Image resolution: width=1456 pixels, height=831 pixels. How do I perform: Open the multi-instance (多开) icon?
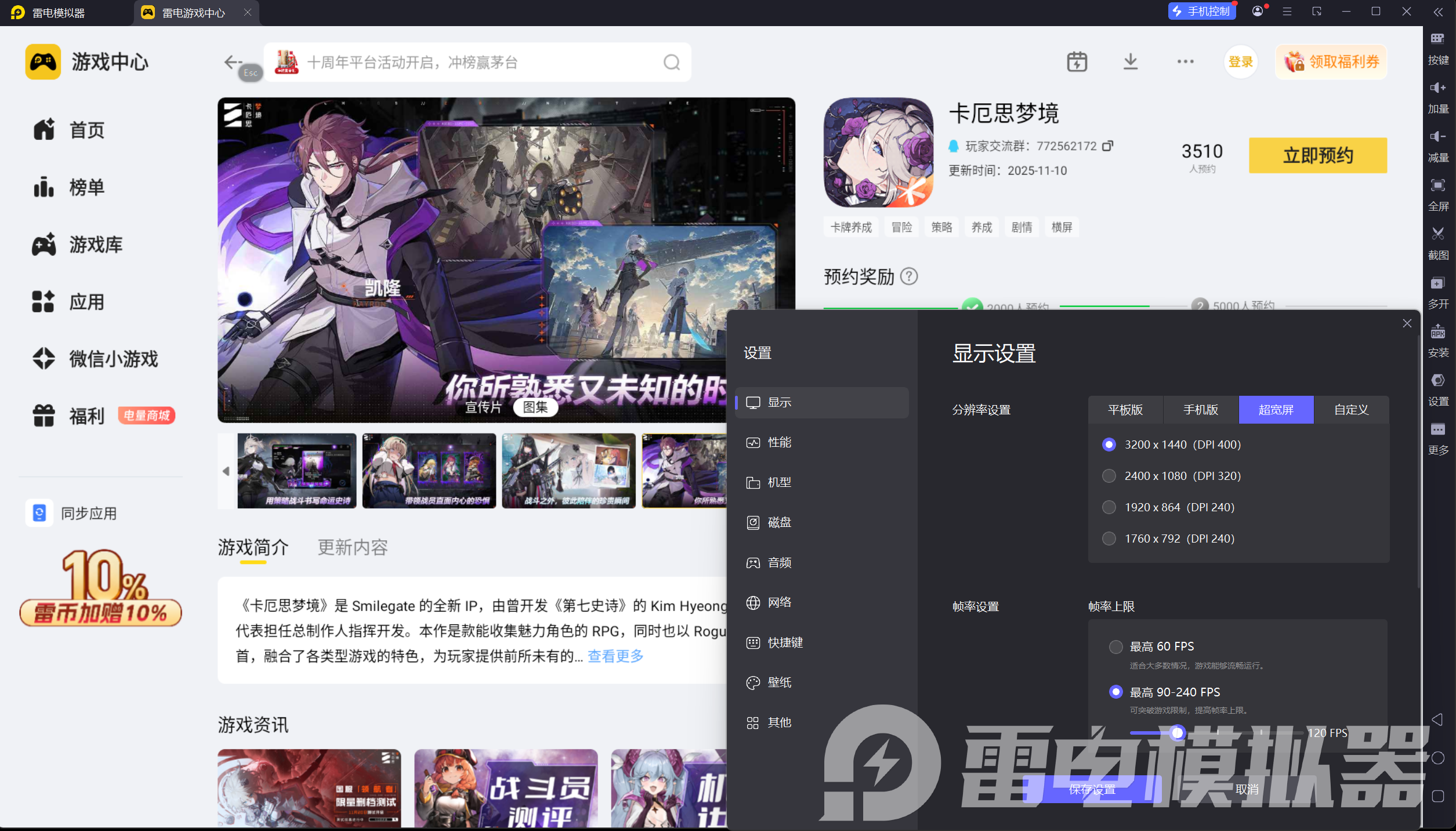point(1438,283)
